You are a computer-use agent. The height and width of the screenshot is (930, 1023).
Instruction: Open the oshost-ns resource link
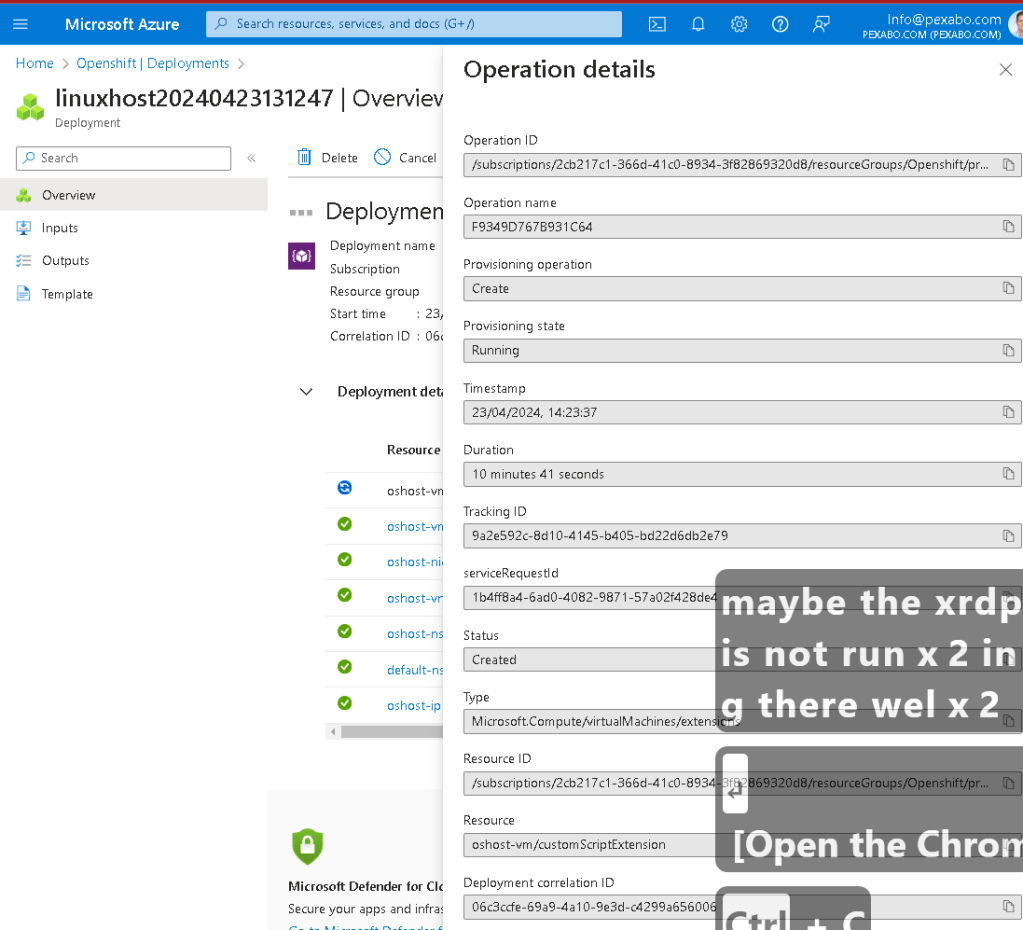pos(415,634)
